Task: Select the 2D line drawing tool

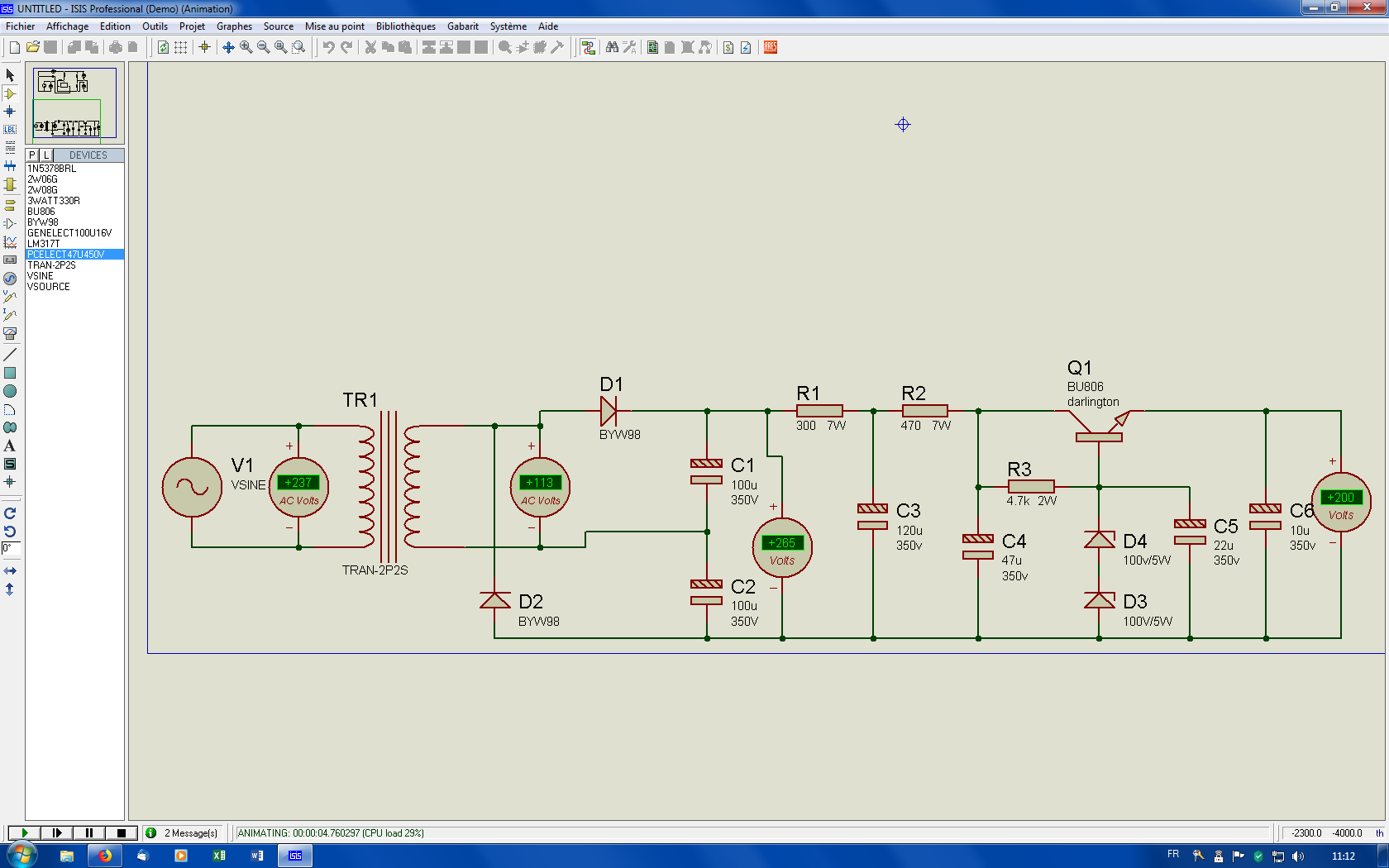Action: pos(10,355)
